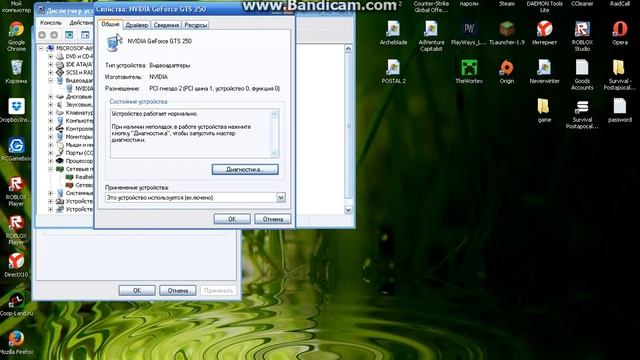Expand the IDE ATA/ATAPI controllers node
This screenshot has height=360, width=640.
pos(51,64)
